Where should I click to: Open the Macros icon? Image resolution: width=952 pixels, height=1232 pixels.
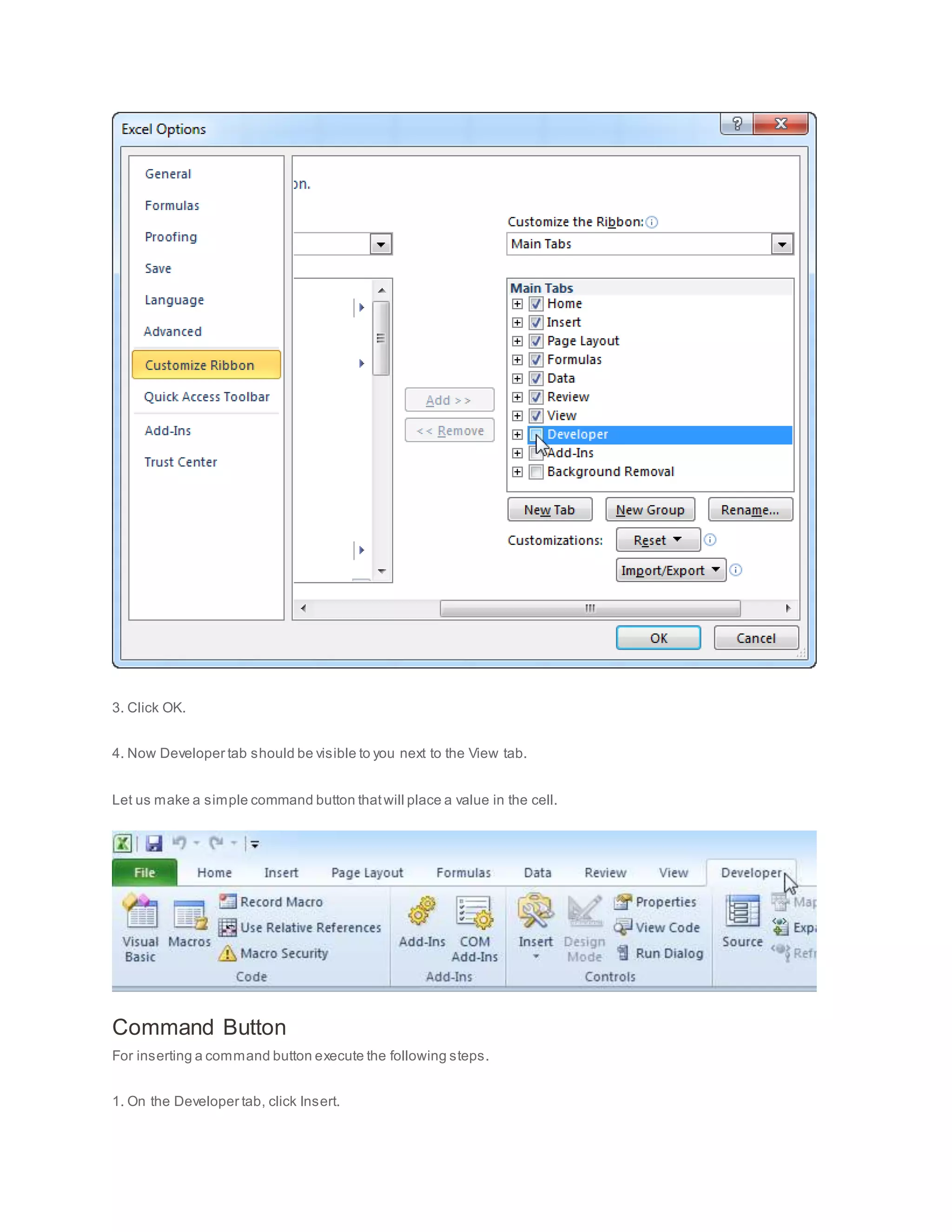click(x=190, y=914)
